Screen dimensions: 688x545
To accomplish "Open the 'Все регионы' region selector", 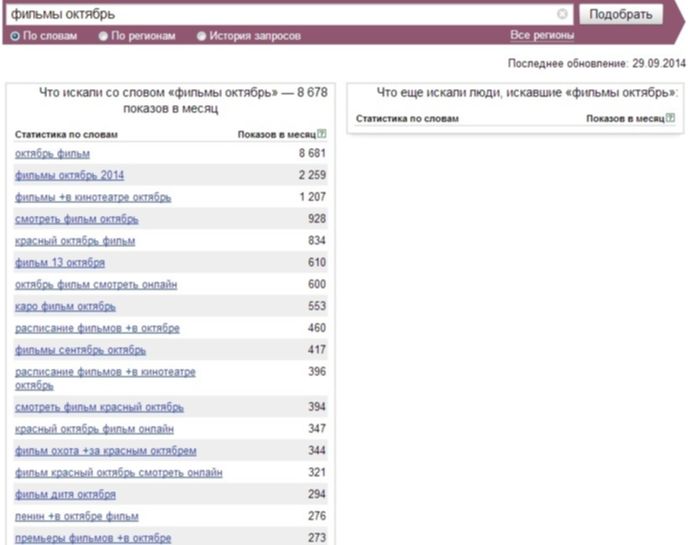I will coord(542,36).
